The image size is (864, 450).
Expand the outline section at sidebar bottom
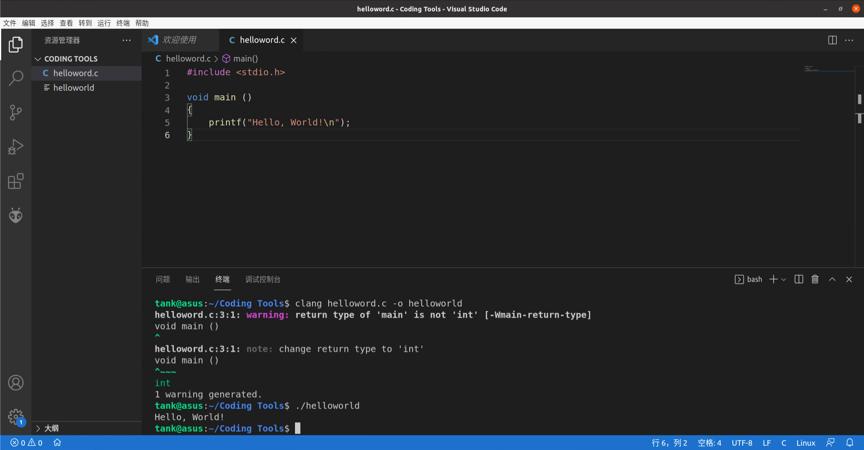[87, 428]
